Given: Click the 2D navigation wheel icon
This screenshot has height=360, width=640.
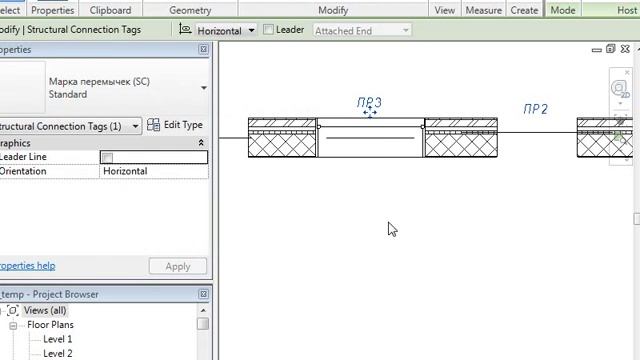Looking at the screenshot, I should tap(620, 89).
